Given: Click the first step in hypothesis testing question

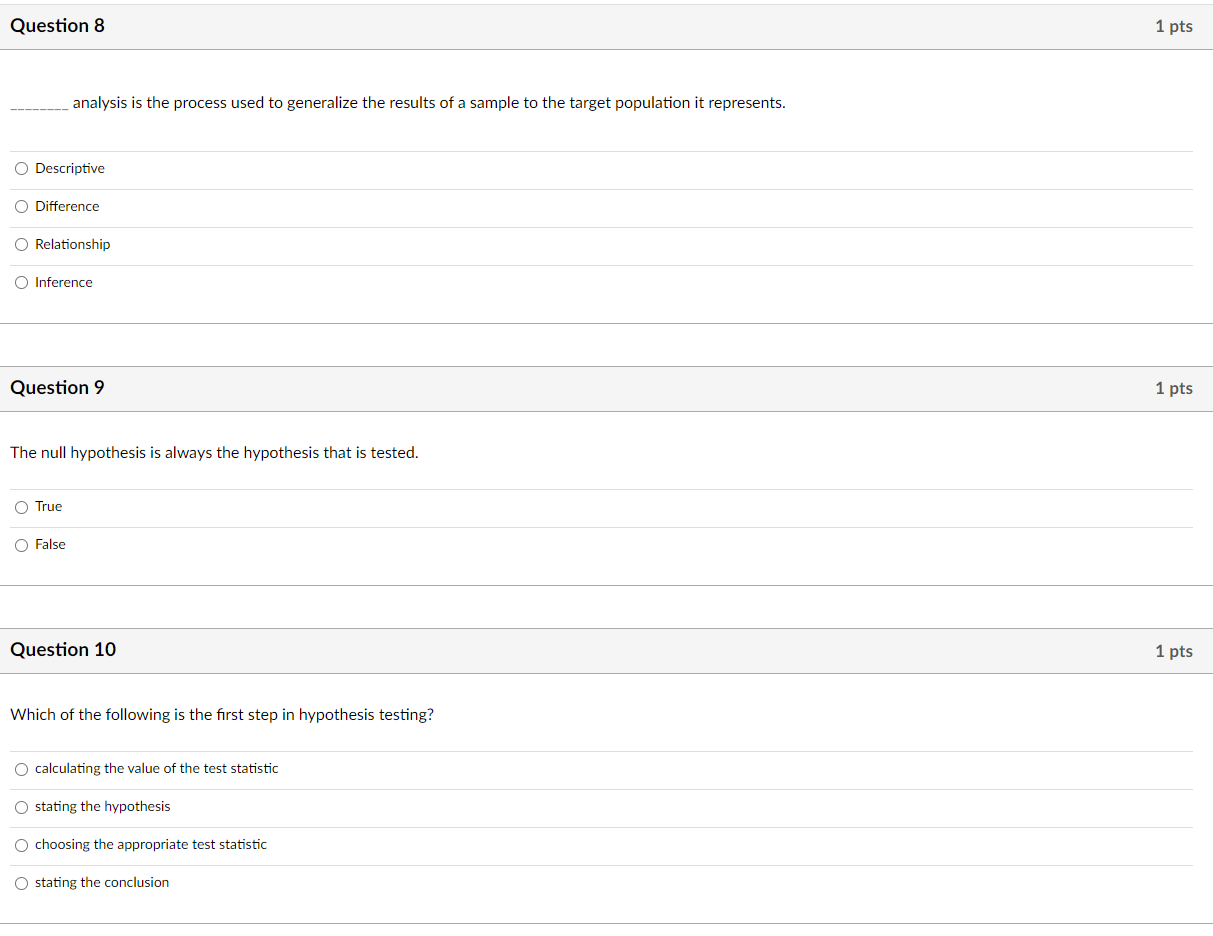Looking at the screenshot, I should (x=222, y=715).
